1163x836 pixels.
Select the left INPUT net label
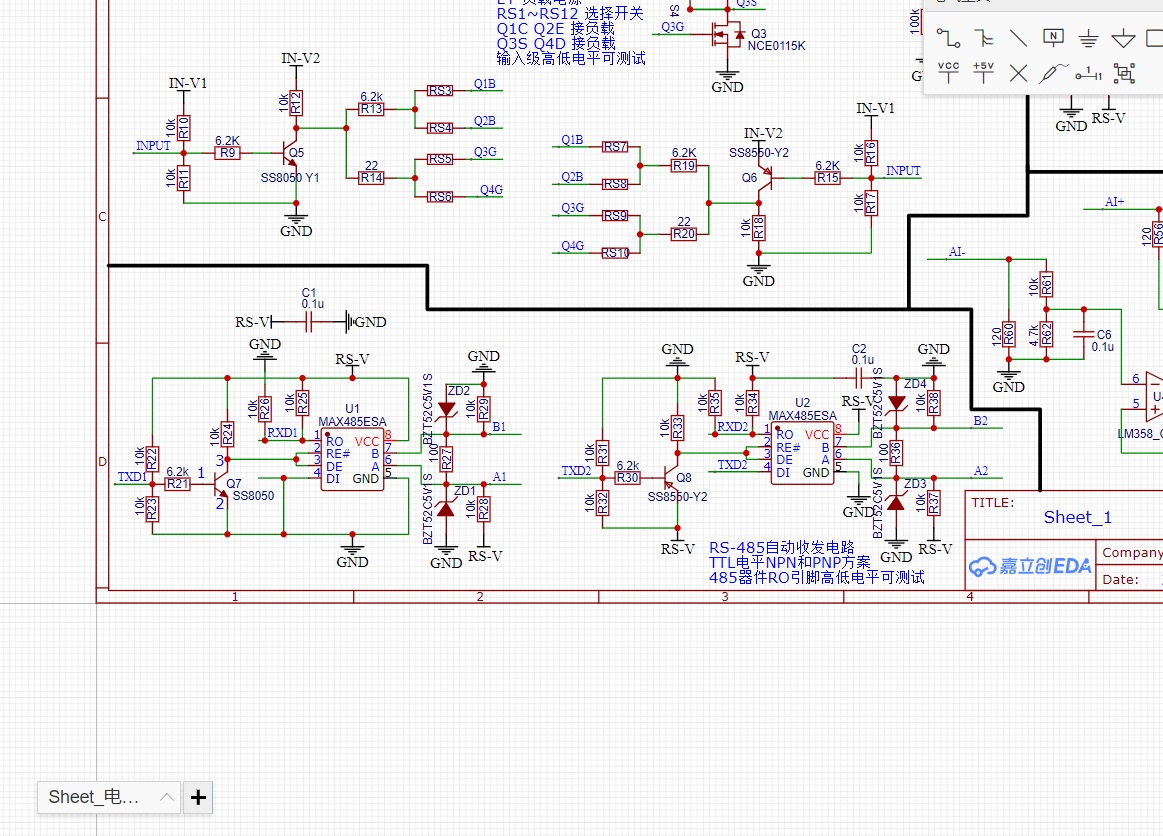153,146
